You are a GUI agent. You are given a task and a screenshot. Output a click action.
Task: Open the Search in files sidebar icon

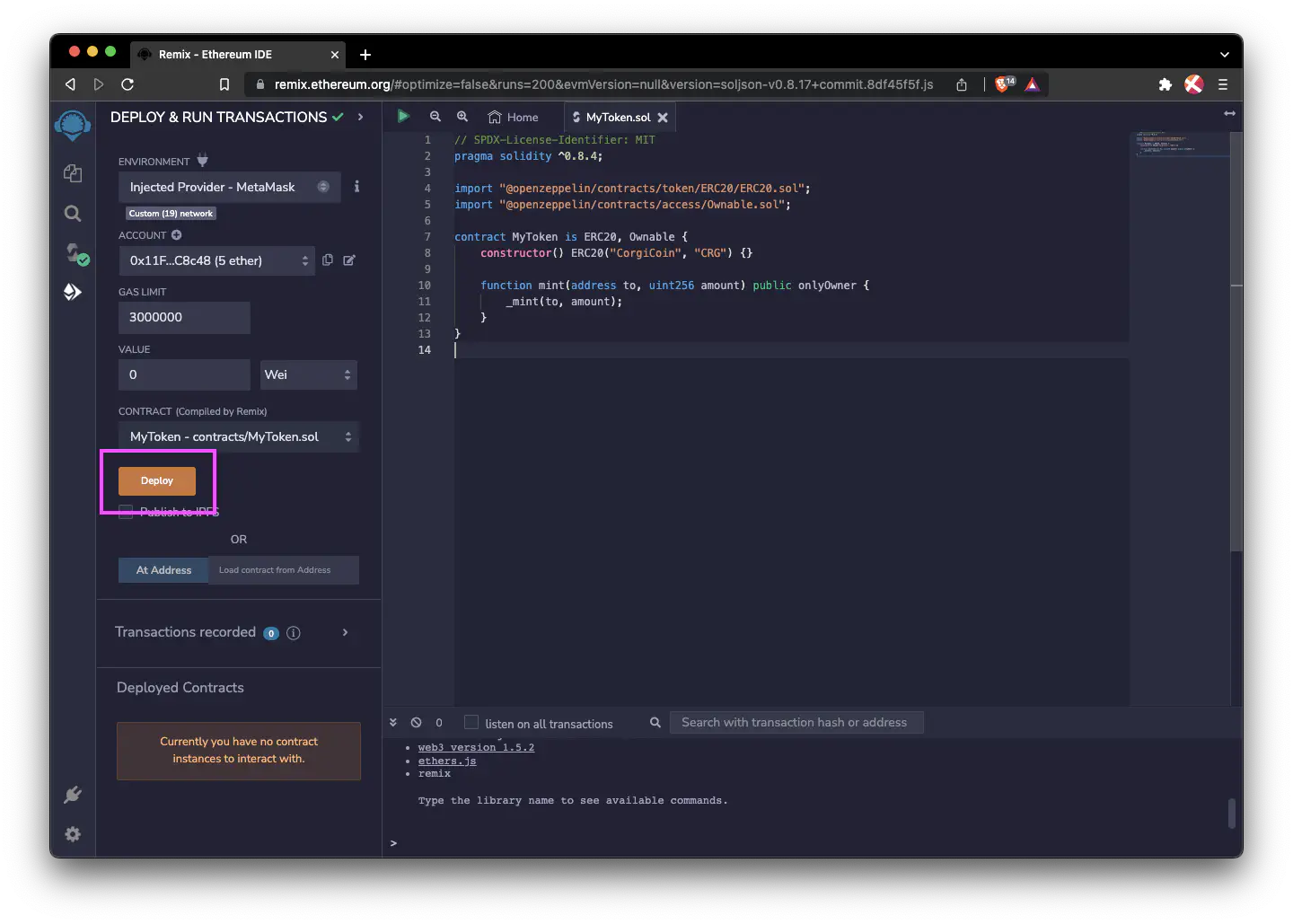(73, 213)
